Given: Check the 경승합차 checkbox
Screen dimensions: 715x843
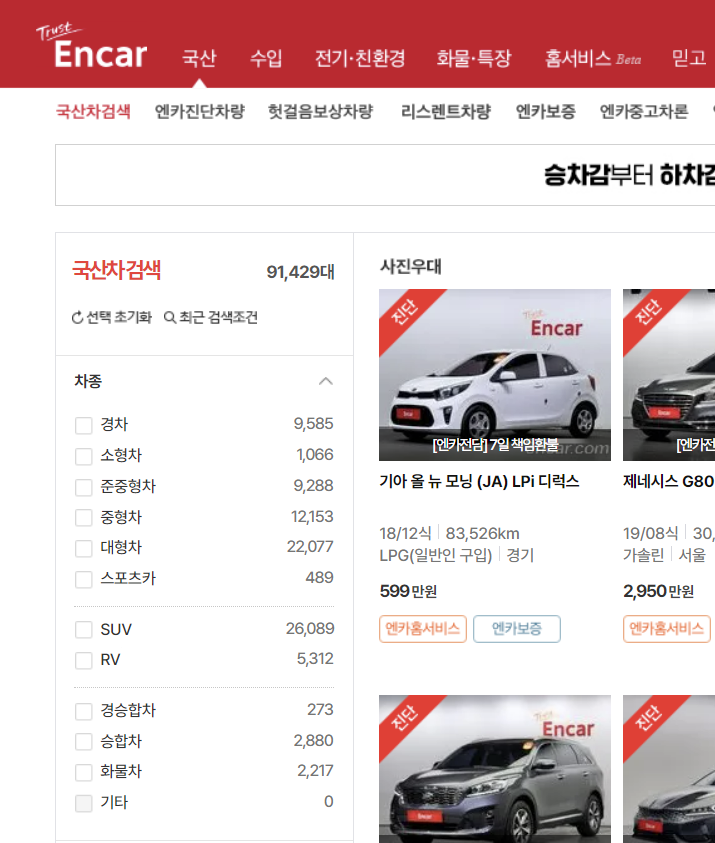Looking at the screenshot, I should point(83,711).
